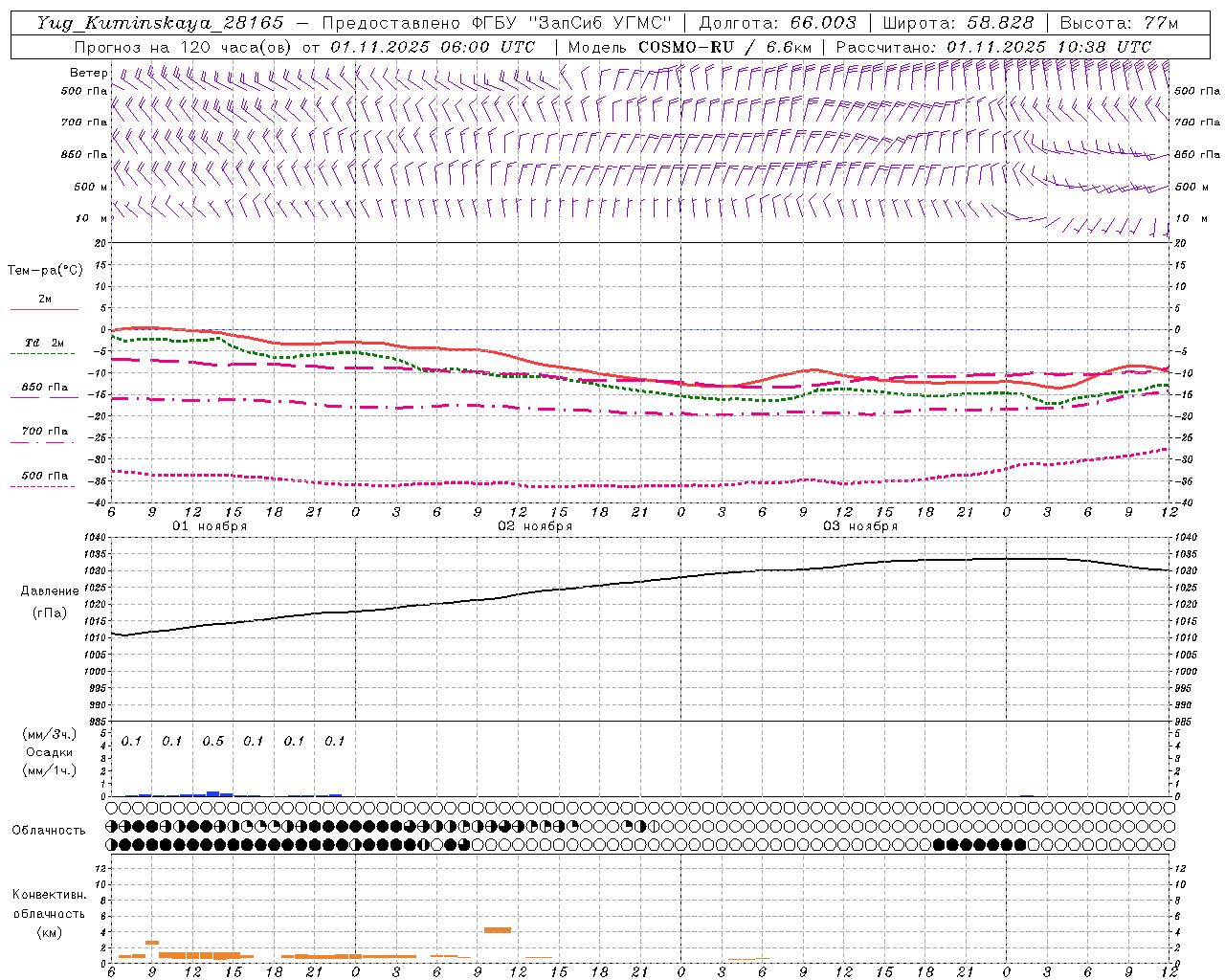Click the tallest orange convective cloud bar
This screenshot has height=980, width=1225.
point(497,929)
